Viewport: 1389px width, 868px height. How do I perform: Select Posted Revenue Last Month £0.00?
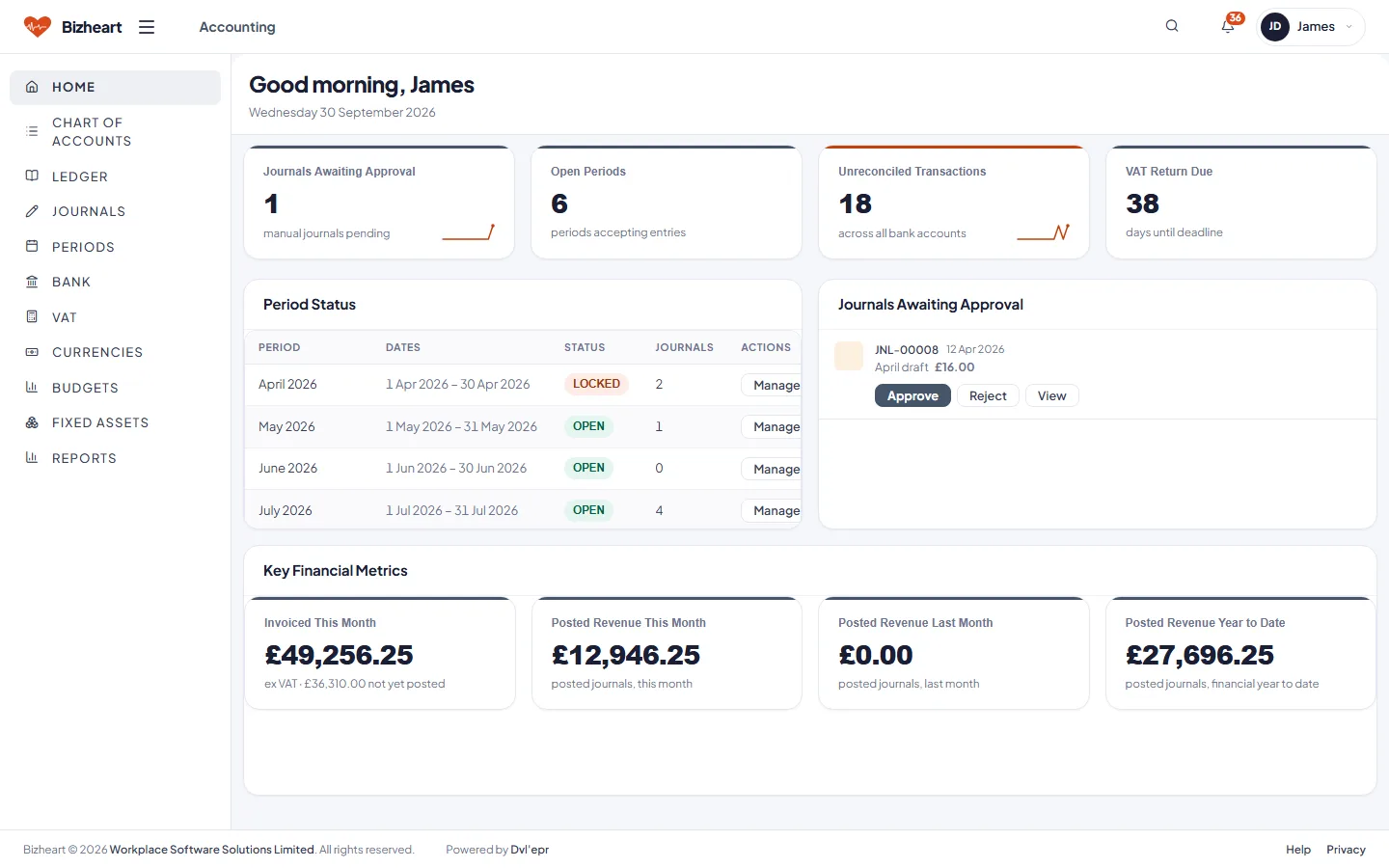(876, 655)
